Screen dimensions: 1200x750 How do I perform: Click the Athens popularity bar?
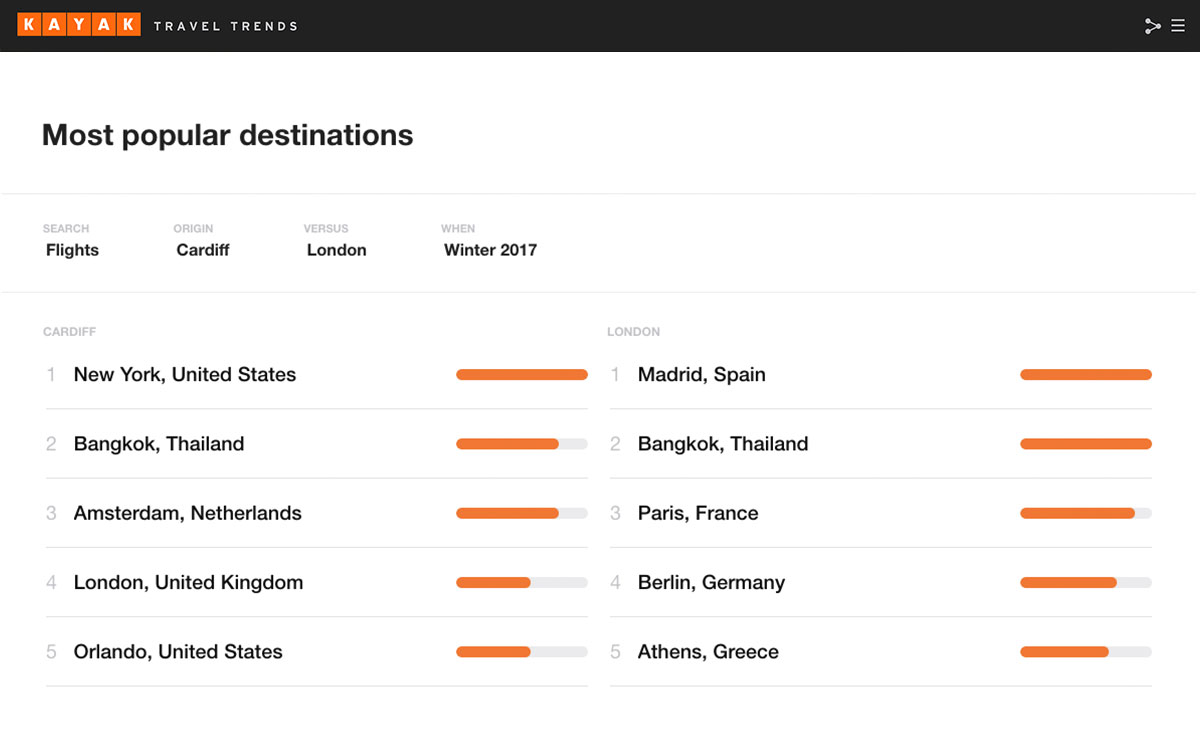click(1086, 652)
